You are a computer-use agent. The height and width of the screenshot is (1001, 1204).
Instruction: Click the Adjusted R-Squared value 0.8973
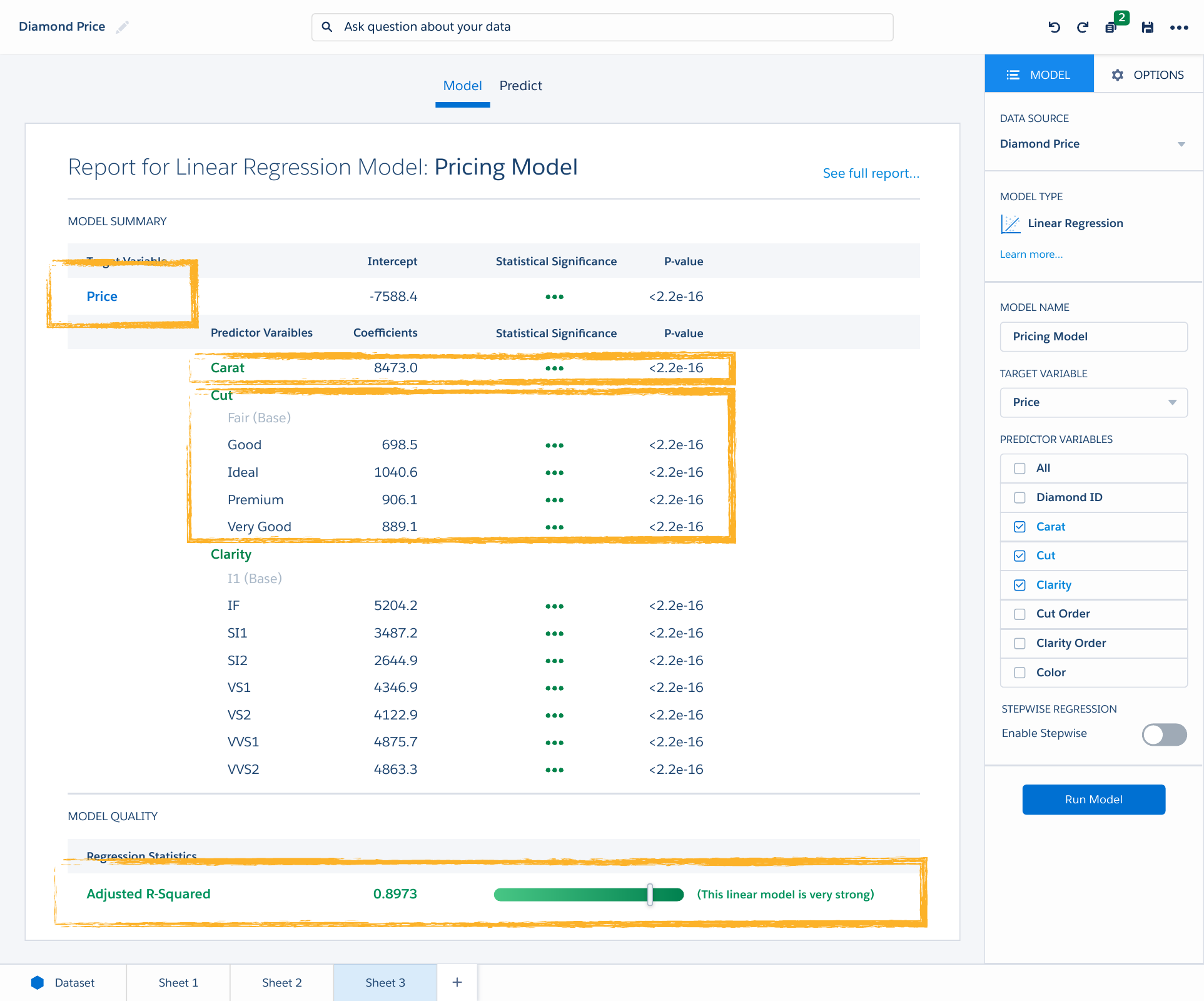point(395,894)
